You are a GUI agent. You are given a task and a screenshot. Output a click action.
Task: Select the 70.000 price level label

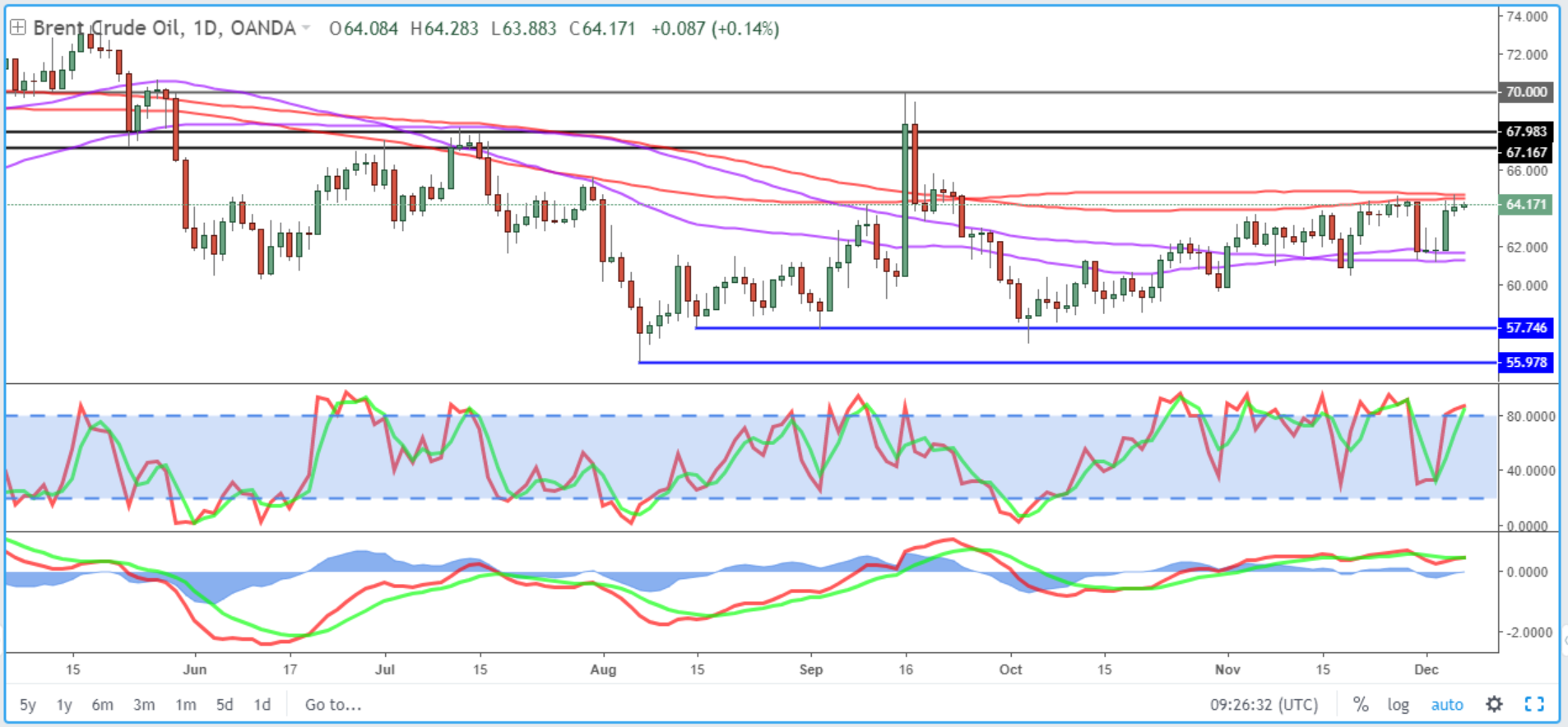pyautogui.click(x=1526, y=92)
